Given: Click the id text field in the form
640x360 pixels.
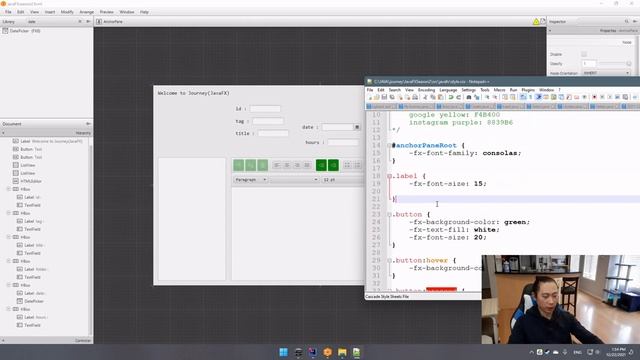Looking at the screenshot, I should [265, 109].
